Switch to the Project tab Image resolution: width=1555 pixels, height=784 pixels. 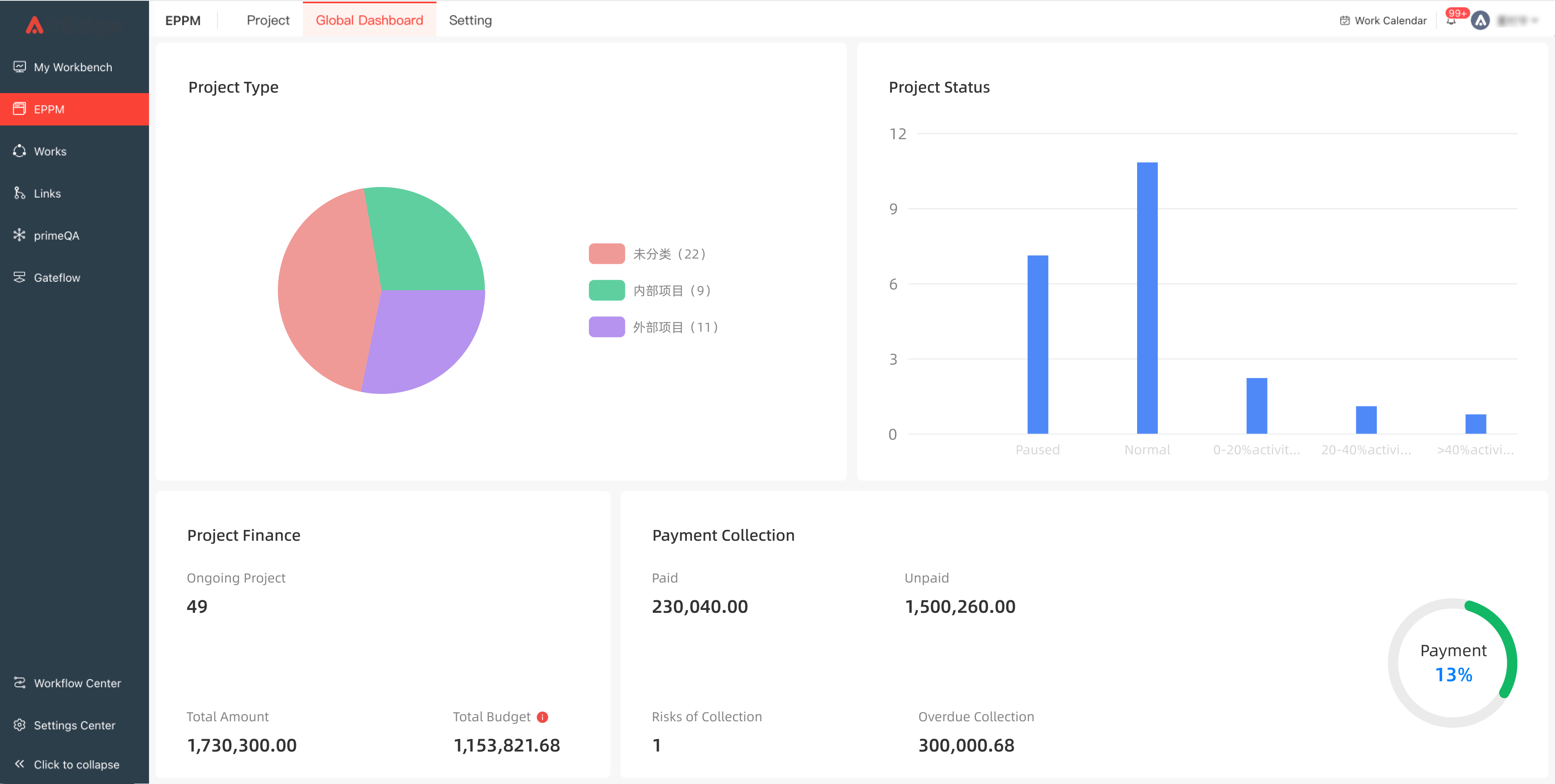coord(268,20)
